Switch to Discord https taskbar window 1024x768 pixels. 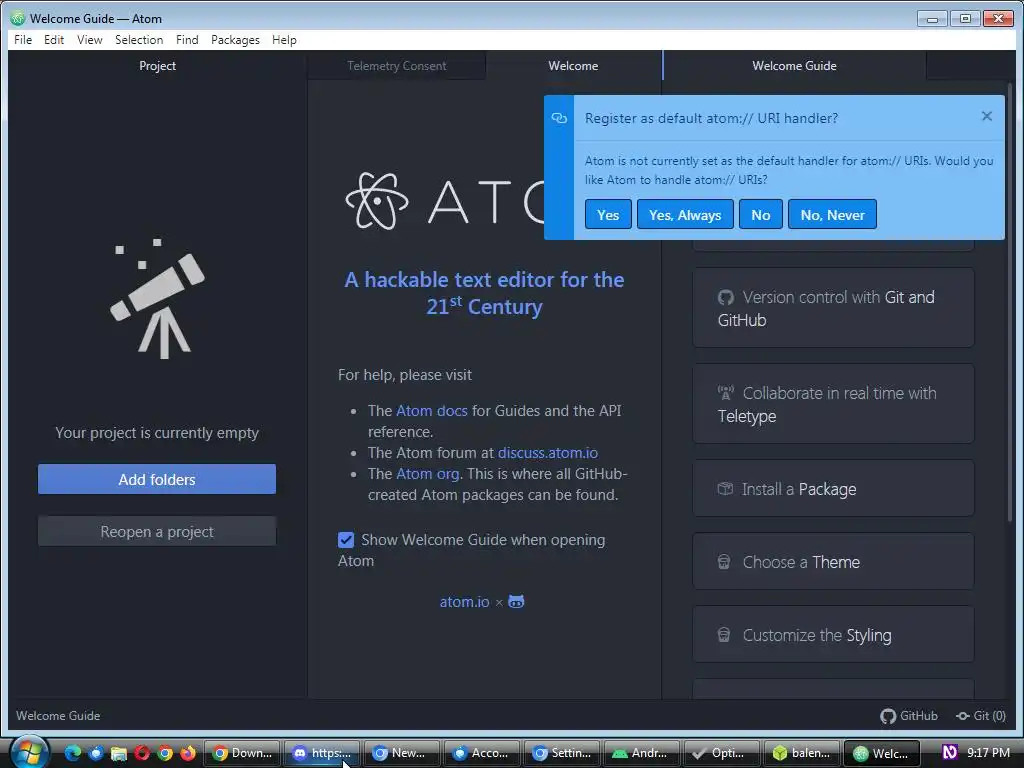[322, 753]
